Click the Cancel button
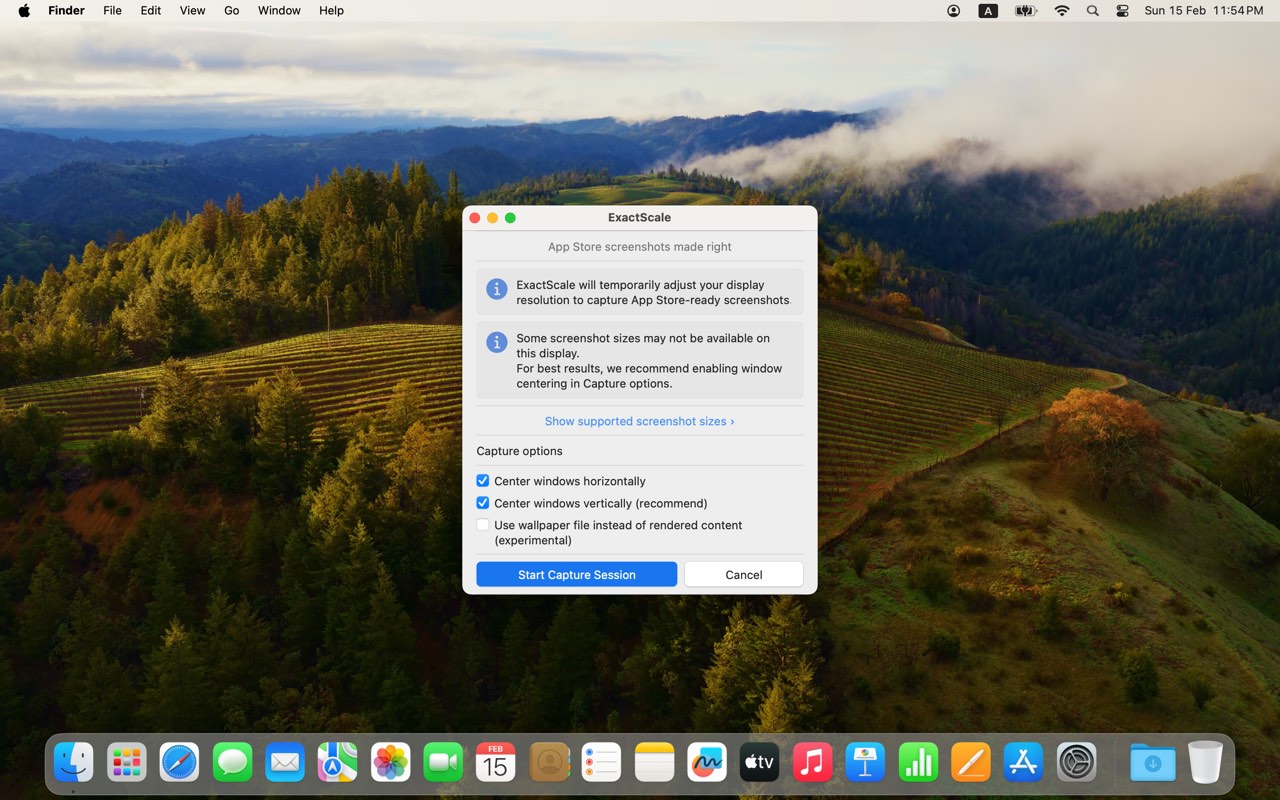The width and height of the screenshot is (1280, 800). tap(744, 574)
